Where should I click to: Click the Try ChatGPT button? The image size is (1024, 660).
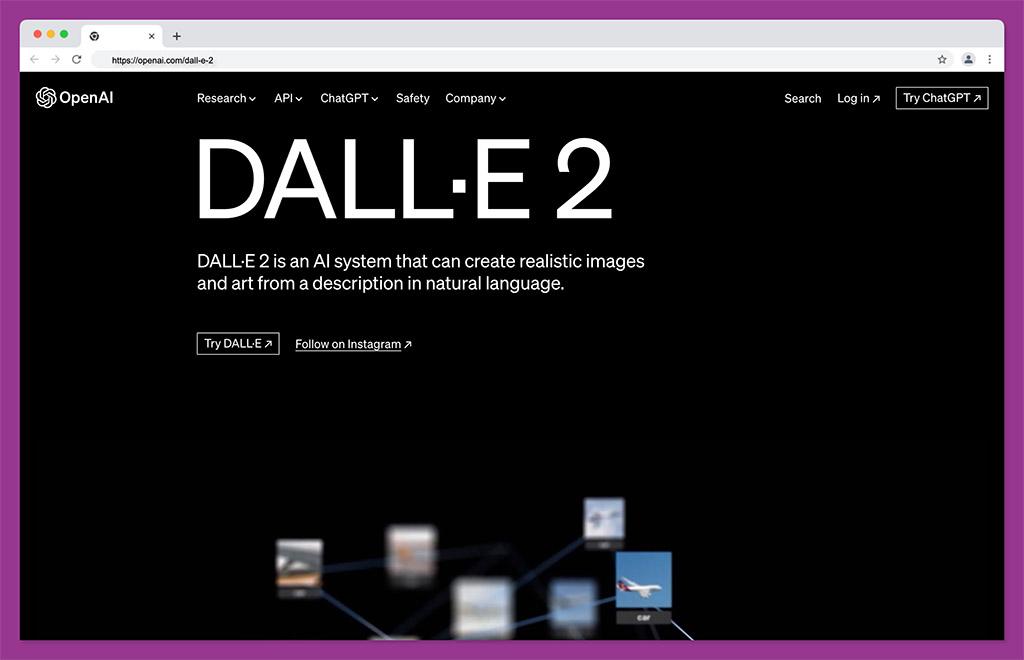[942, 98]
